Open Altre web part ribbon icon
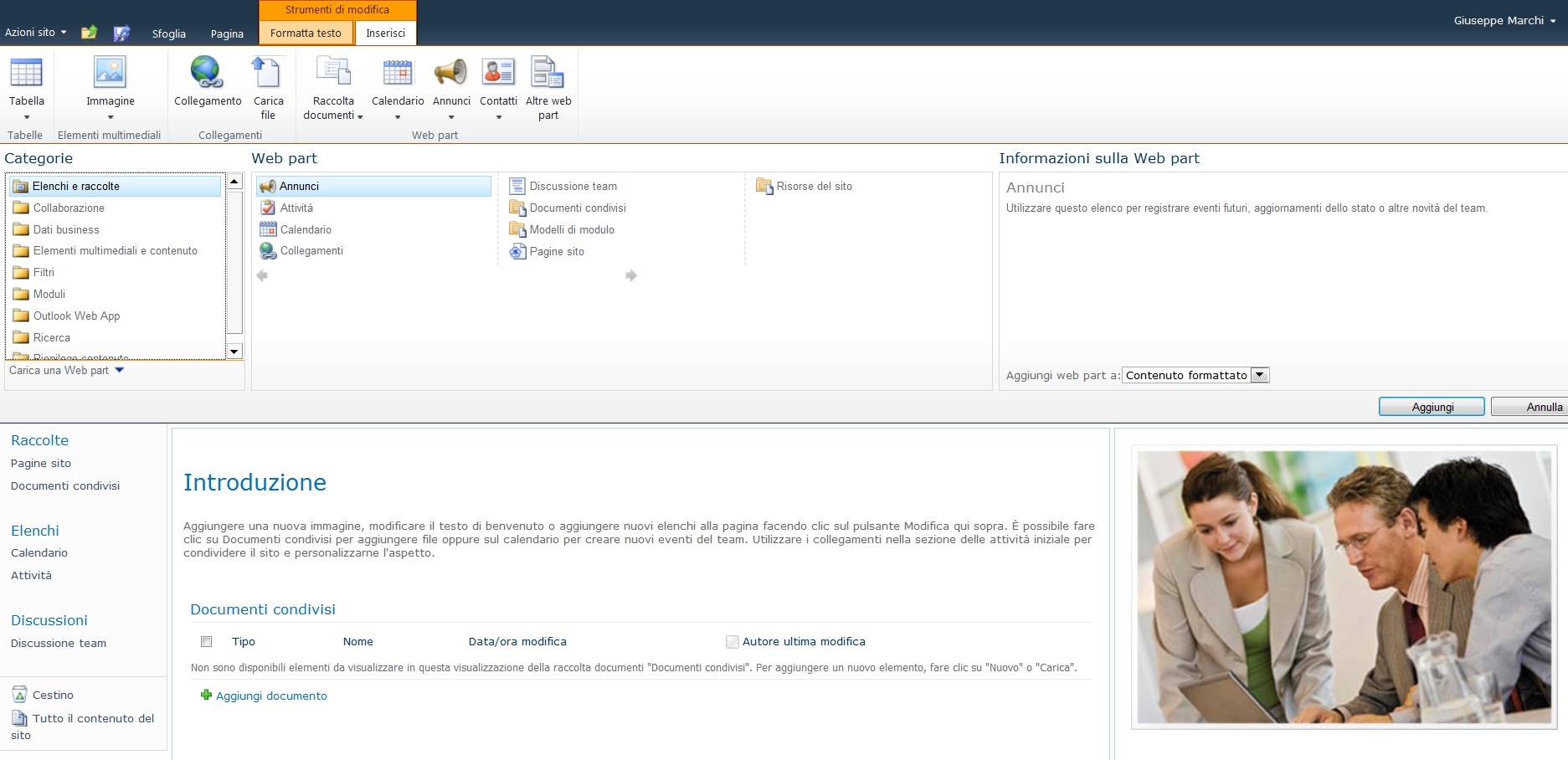This screenshot has width=1568, height=760. pos(548,72)
